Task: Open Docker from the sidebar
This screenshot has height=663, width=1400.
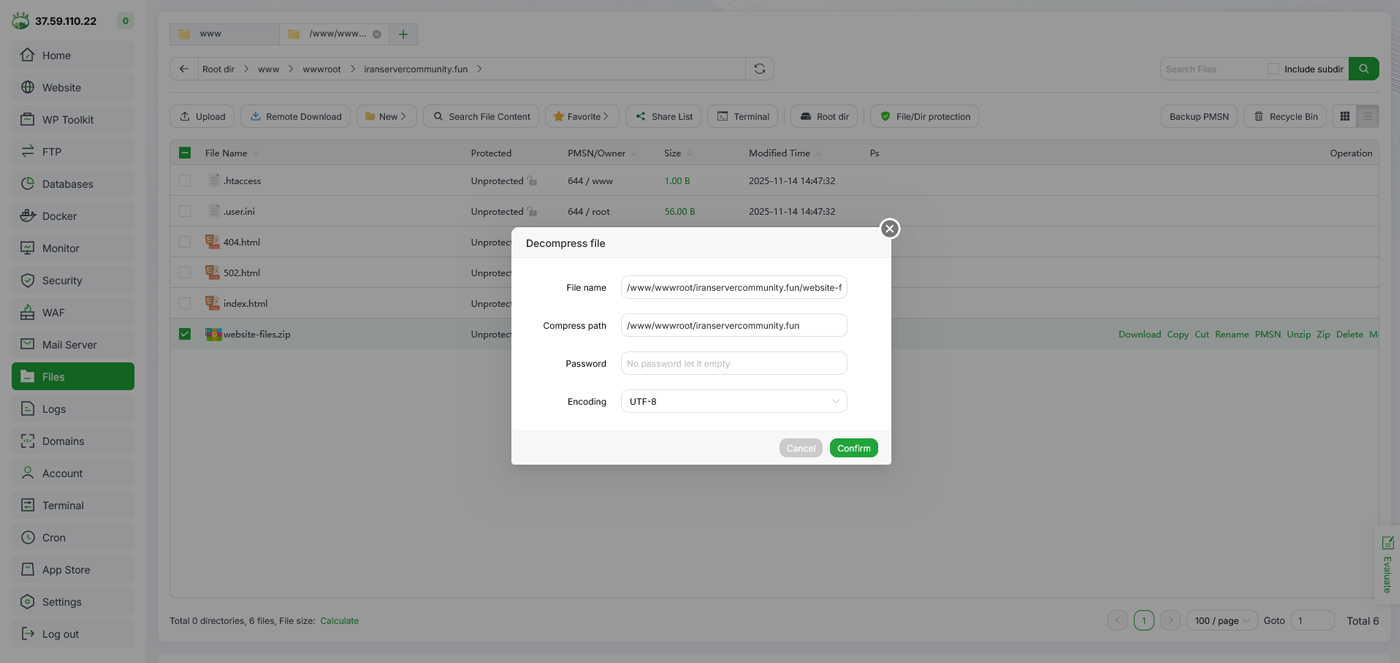Action: [59, 216]
